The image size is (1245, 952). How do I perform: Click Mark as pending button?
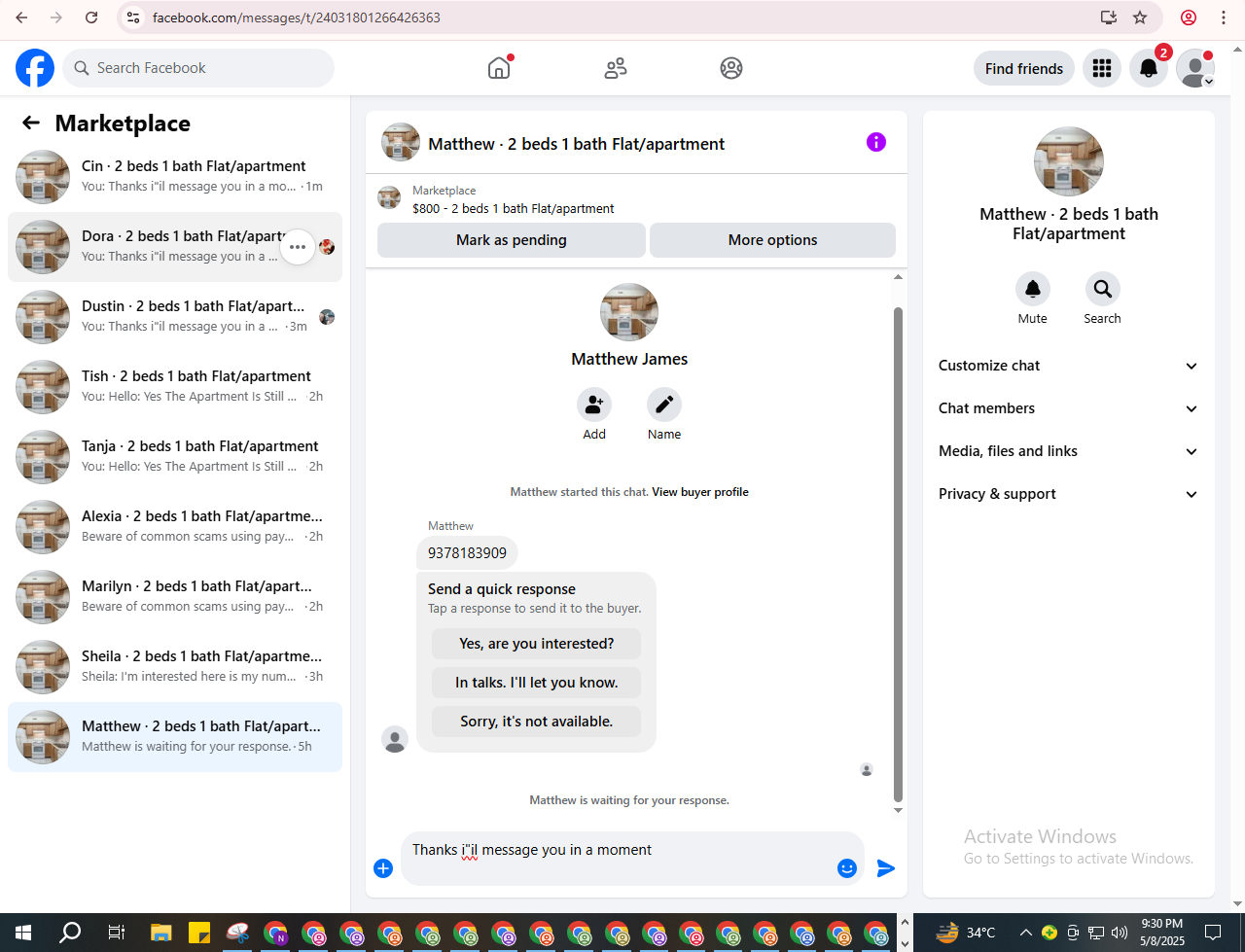point(512,240)
